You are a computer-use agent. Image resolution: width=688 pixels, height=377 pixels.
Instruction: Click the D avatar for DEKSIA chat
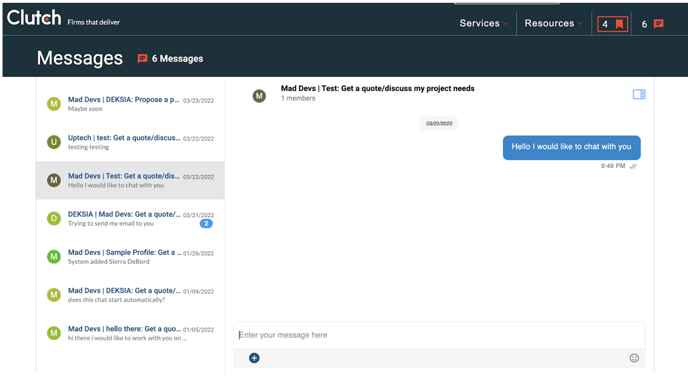click(54, 219)
